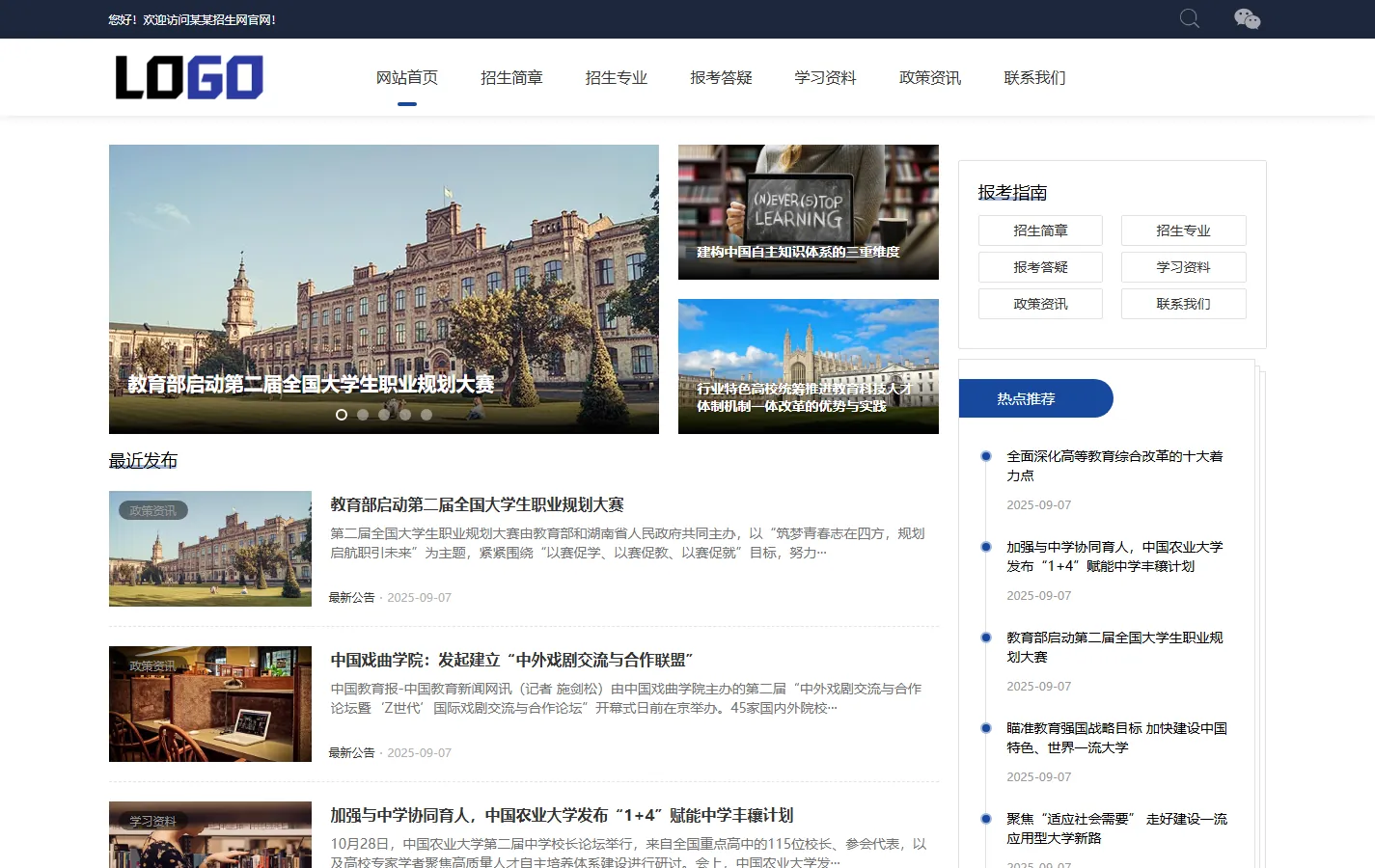This screenshot has height=868, width=1375.
Task: Open 联系我们 in the top navigation
Action: (x=1034, y=77)
